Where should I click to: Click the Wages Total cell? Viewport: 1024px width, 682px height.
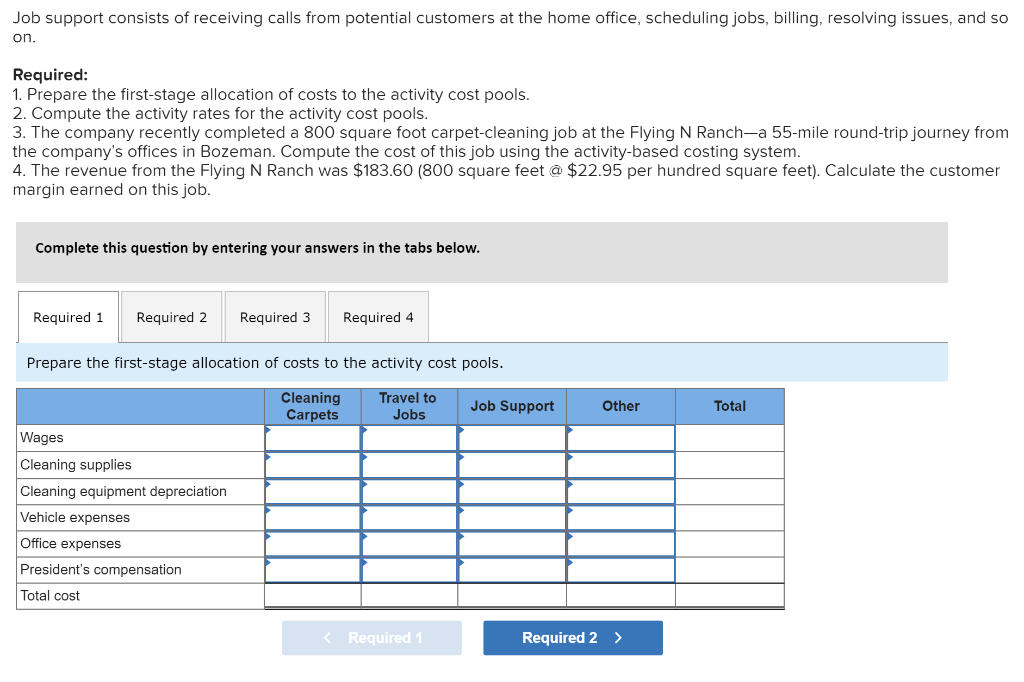[730, 438]
